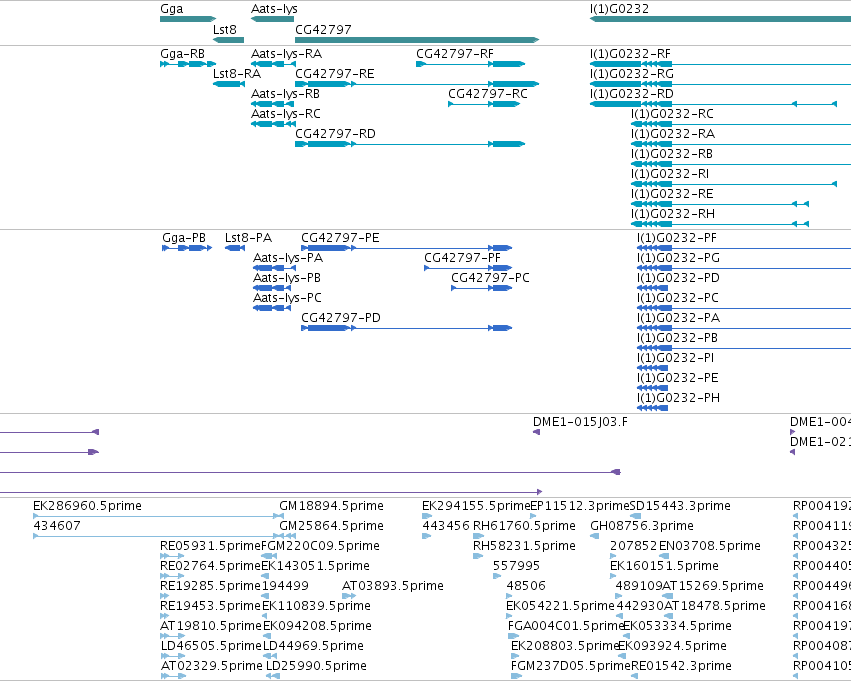Screen dimensions: 851x681
Task: Click the Gga-RB transcript label
Action: [182, 54]
